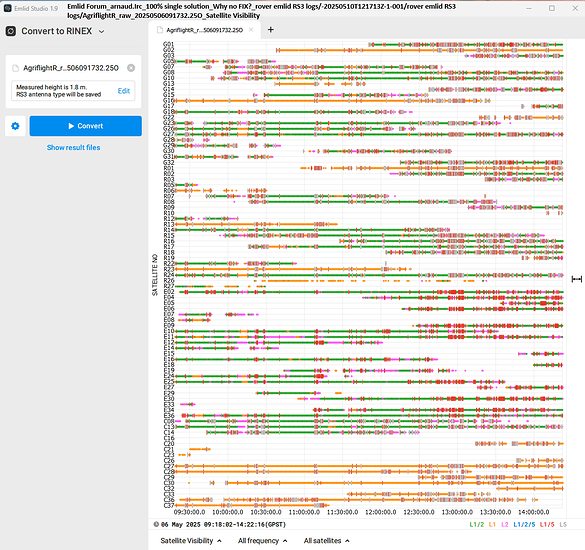Remove the AgriflightR file with the X icon

click(x=131, y=68)
